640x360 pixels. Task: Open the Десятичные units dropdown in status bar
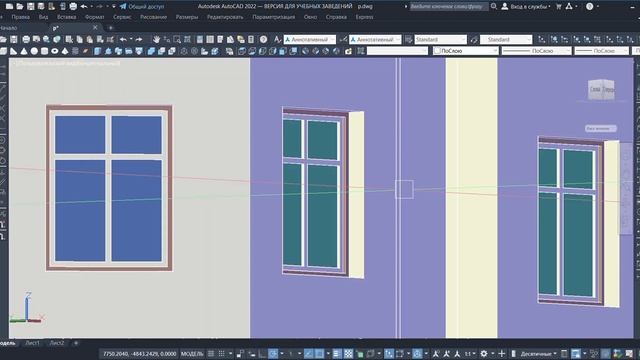pyautogui.click(x=538, y=354)
